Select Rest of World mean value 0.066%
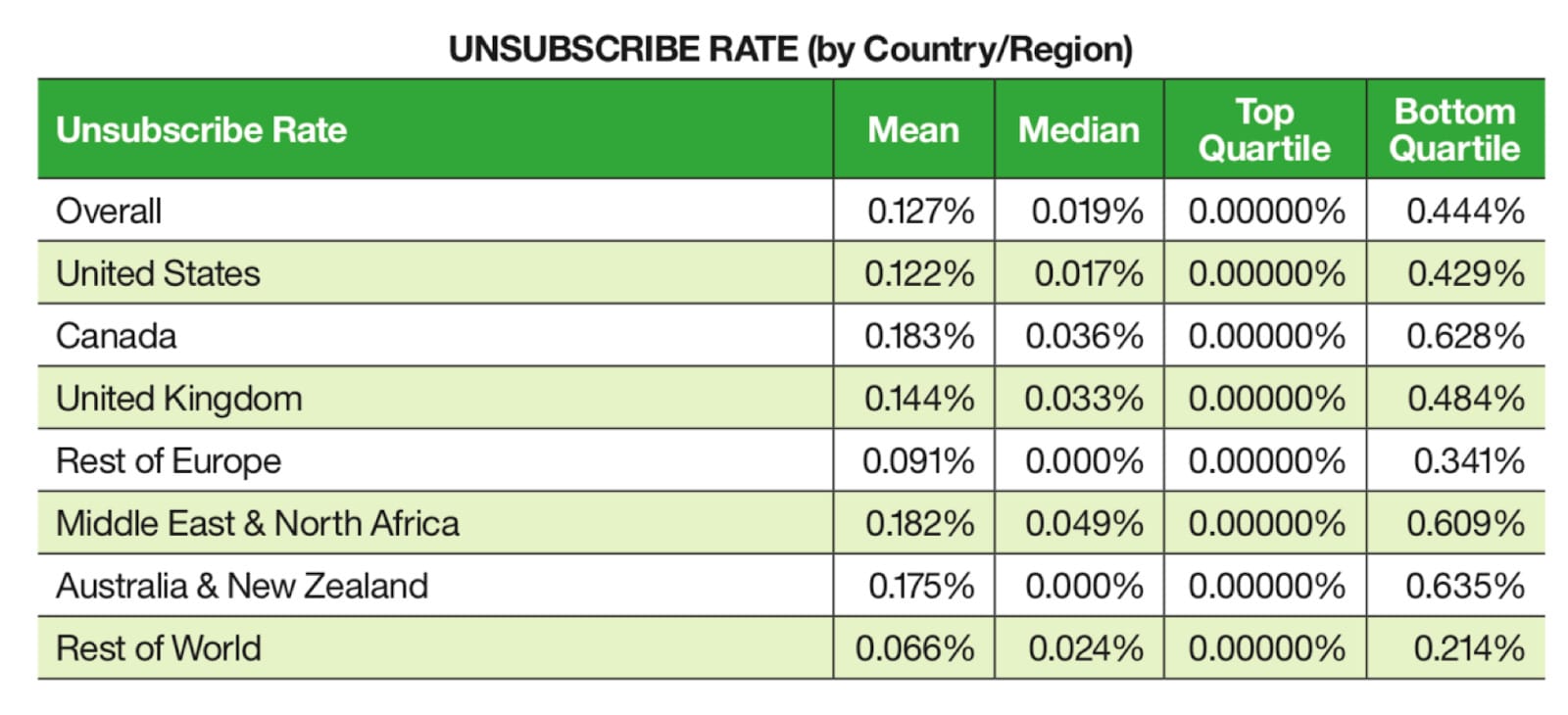Image resolution: width=1568 pixels, height=715 pixels. point(915,648)
